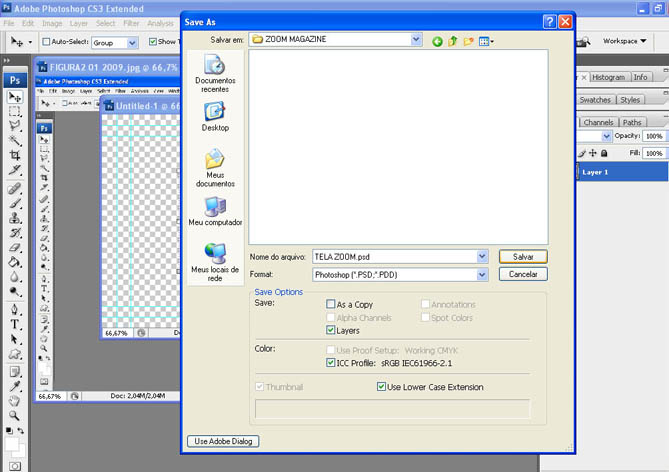The image size is (669, 472).
Task: Go to Meus documentos folder
Action: tap(214, 163)
